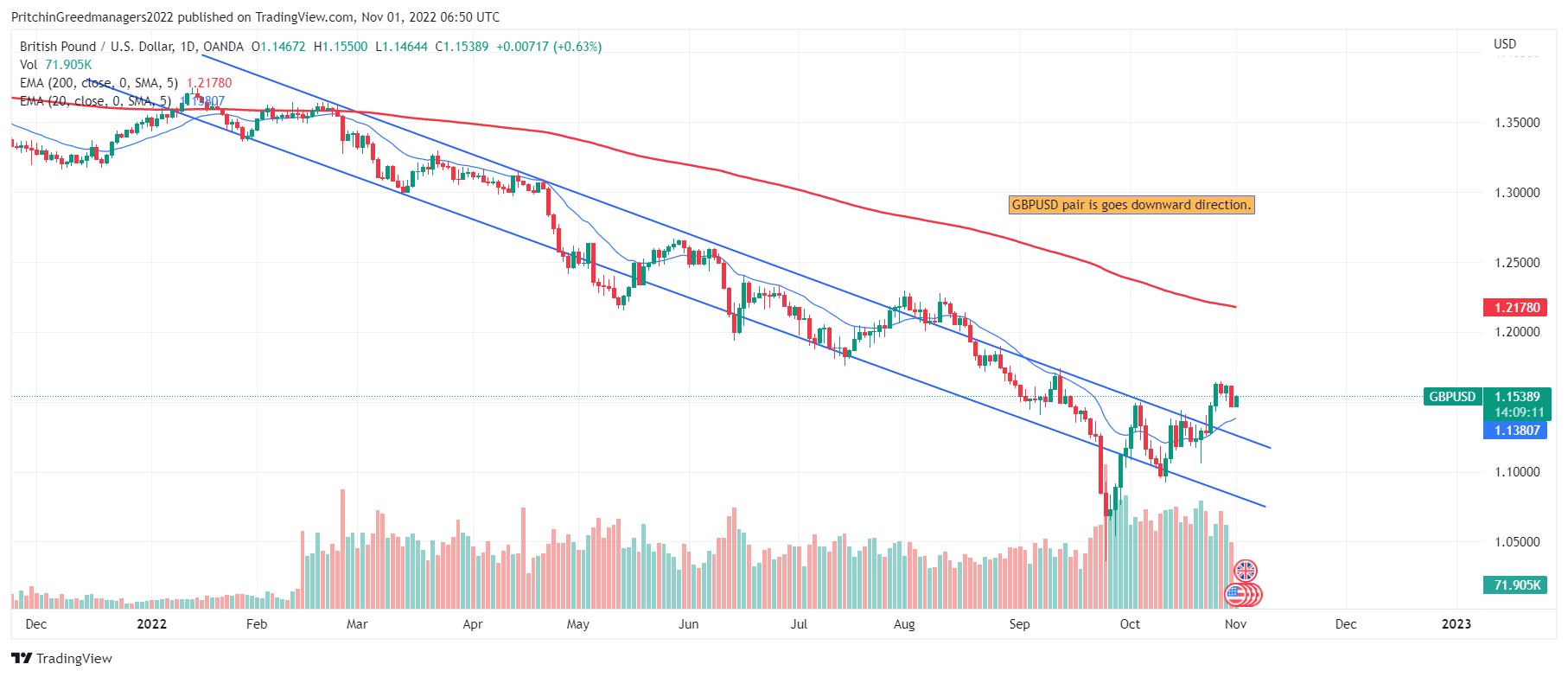
Task: Click the UK flag economic event icon
Action: [1245, 571]
